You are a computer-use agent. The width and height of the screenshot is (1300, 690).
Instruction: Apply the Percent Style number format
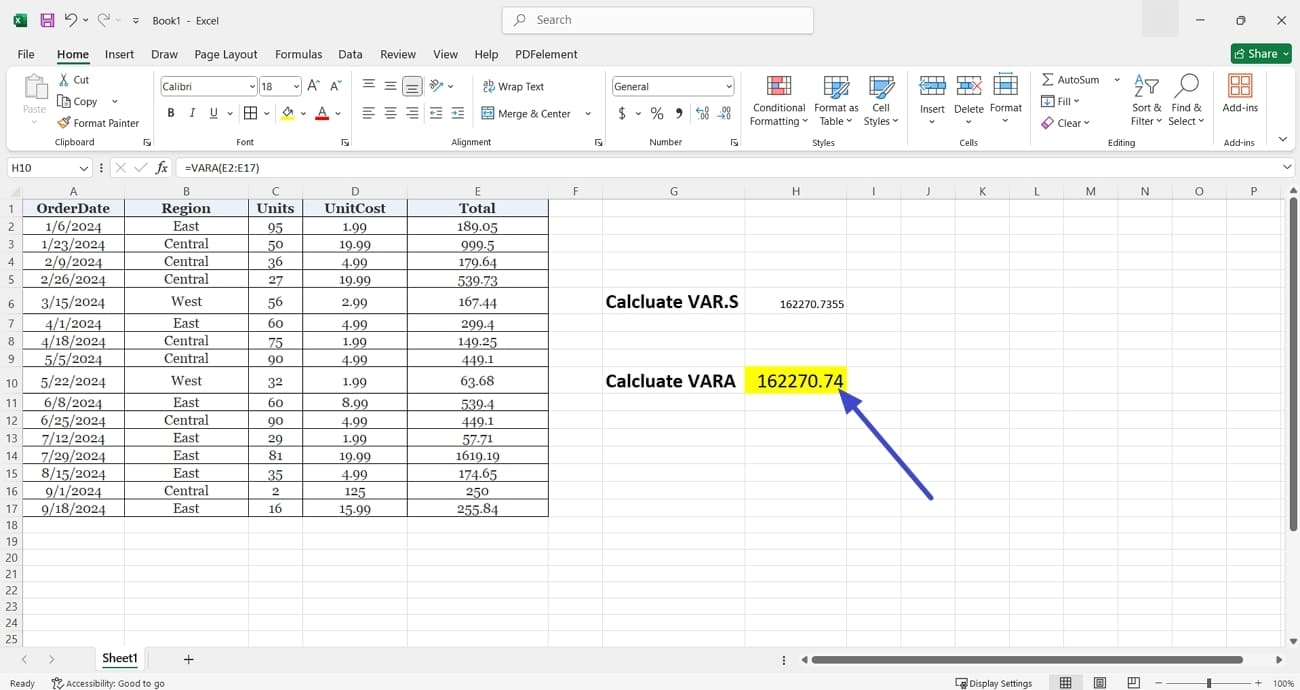[657, 113]
